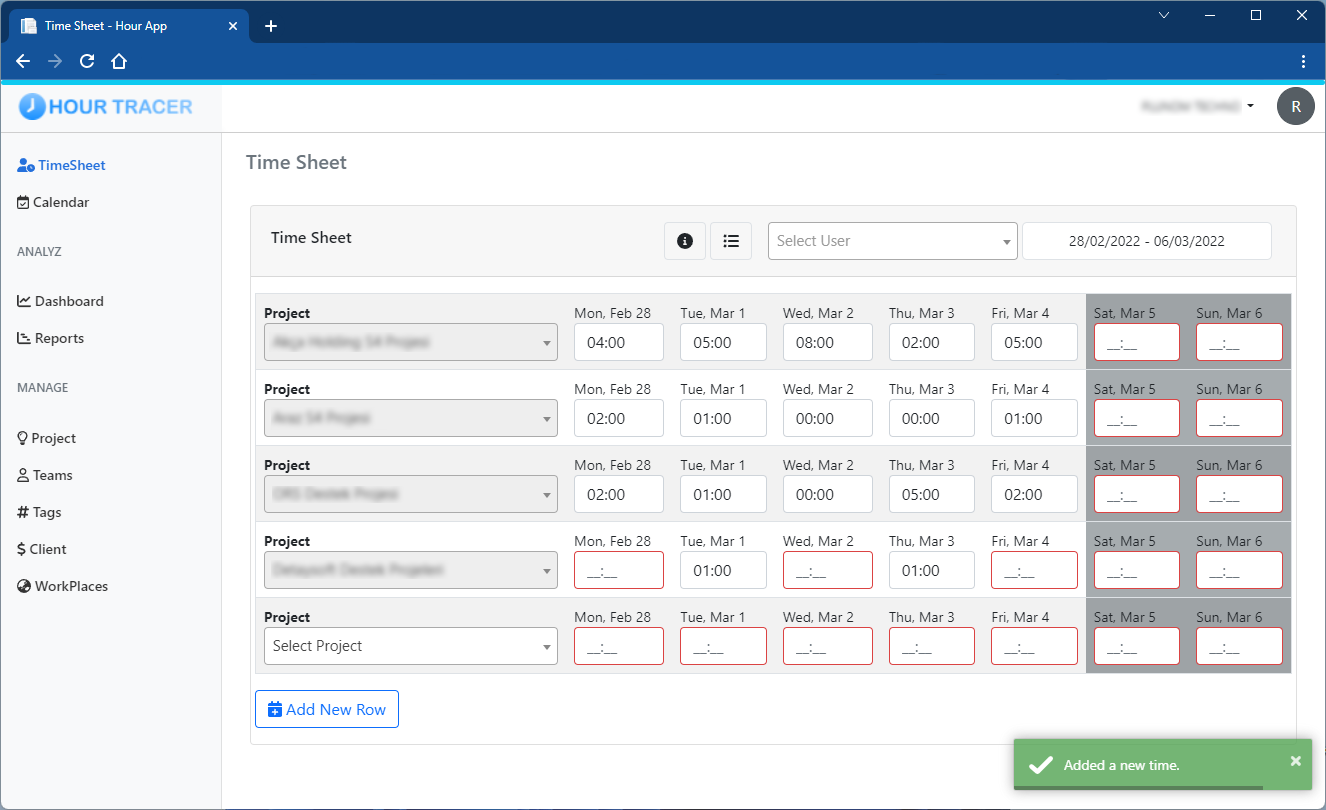This screenshot has width=1326, height=810.
Task: Click second row Monday 02:00 field
Action: (619, 418)
